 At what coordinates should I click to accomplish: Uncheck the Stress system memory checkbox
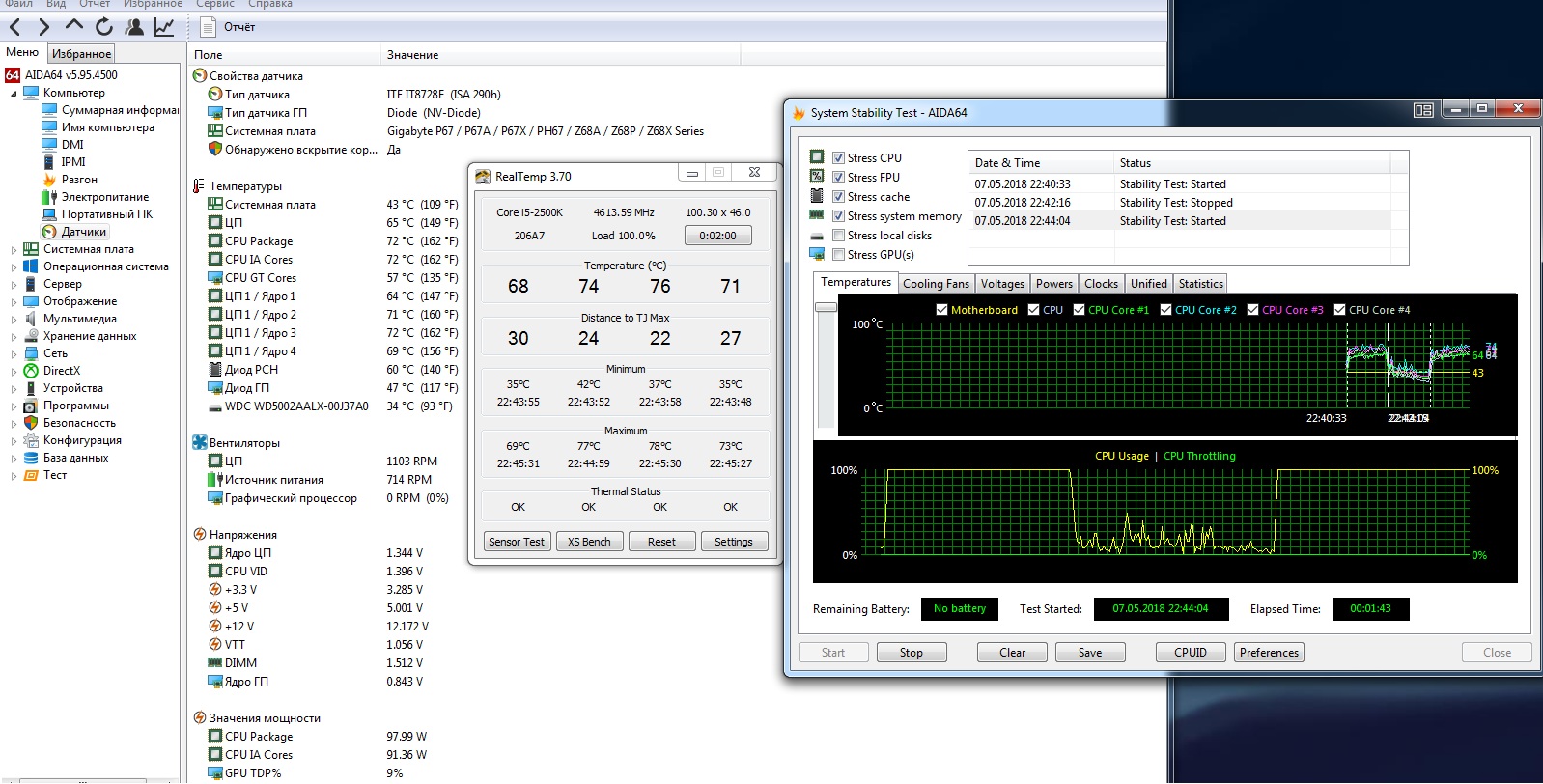(839, 216)
